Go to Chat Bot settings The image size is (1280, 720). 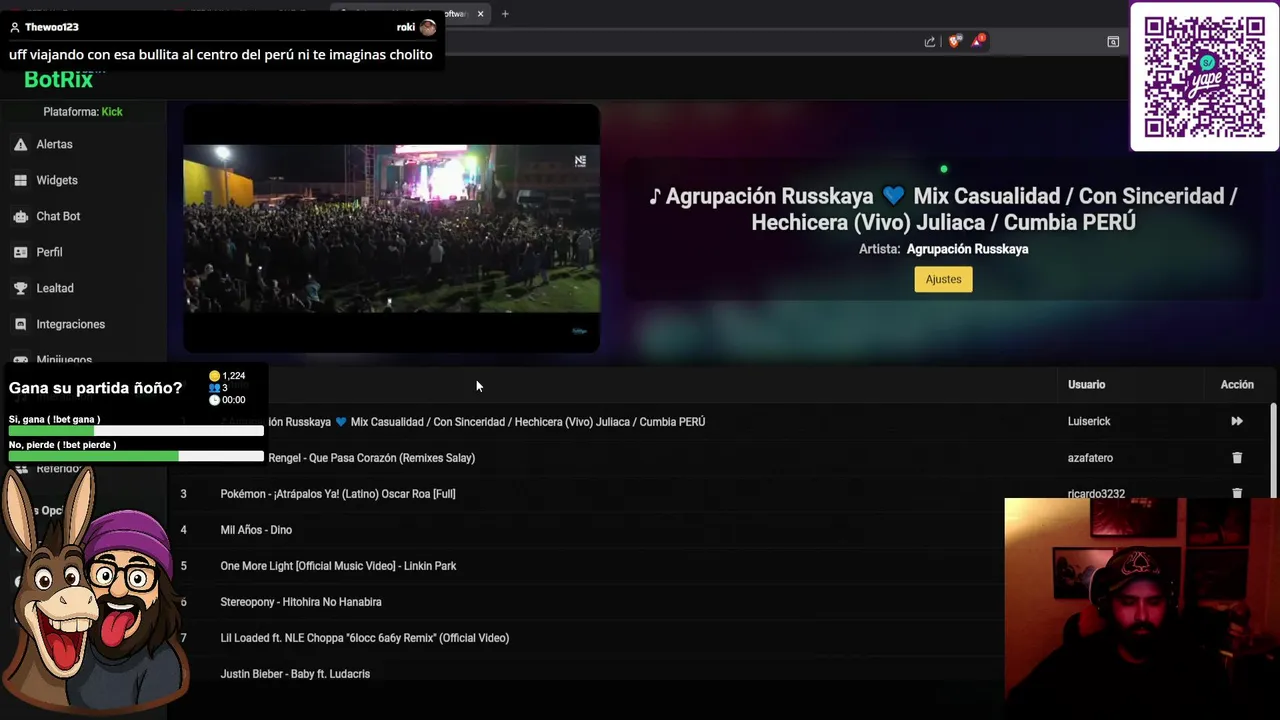58,216
